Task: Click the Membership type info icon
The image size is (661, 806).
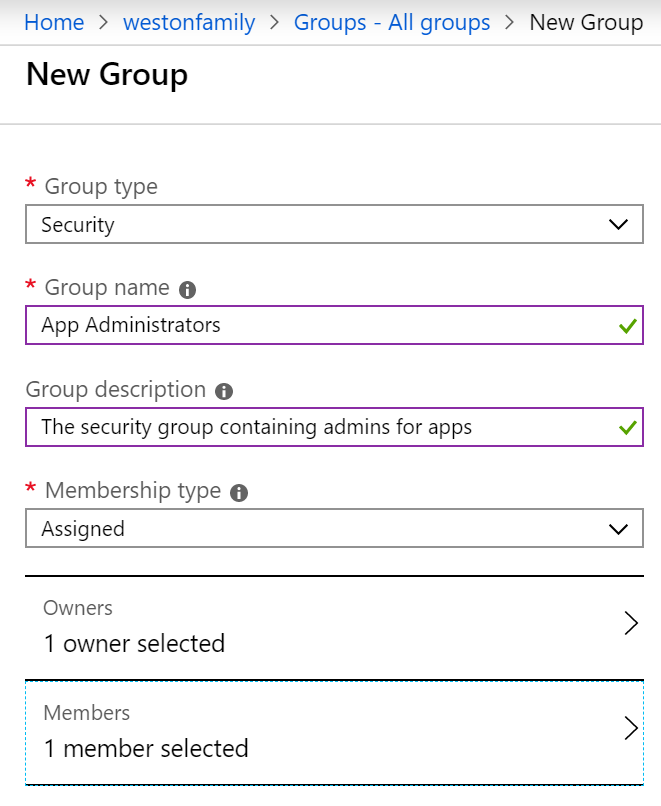Action: [238, 493]
